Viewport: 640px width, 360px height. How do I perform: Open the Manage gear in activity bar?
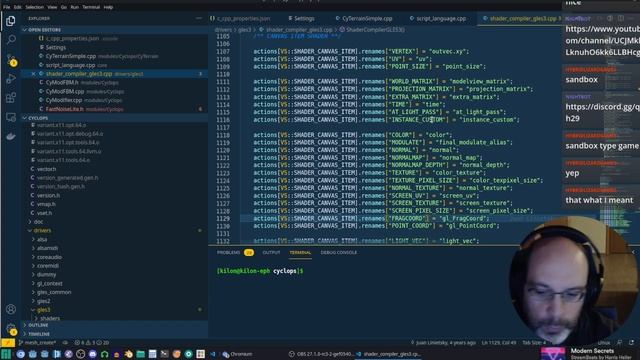11,328
